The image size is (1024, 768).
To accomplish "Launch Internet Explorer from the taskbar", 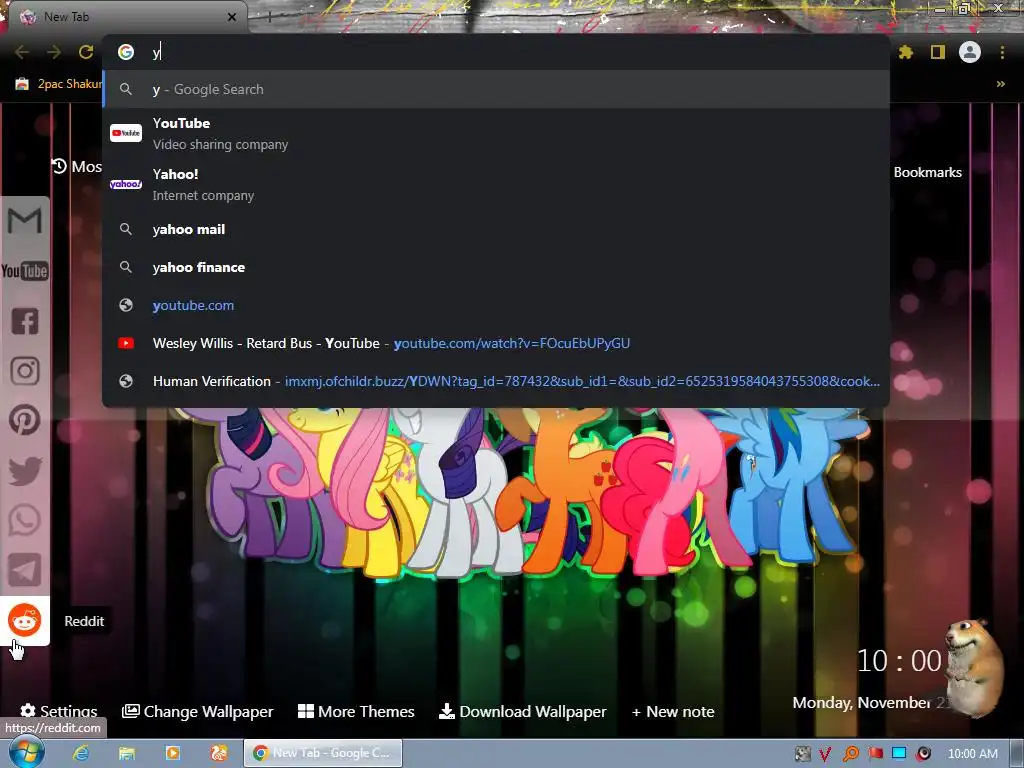I will click(x=81, y=753).
